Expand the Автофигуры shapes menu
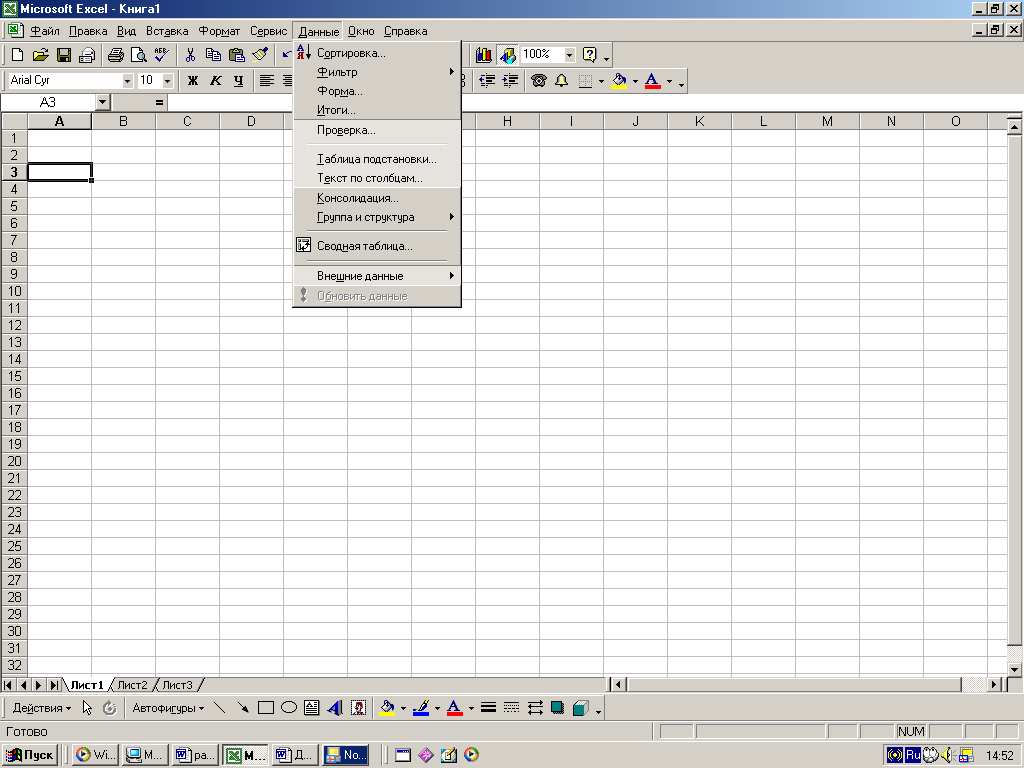This screenshot has width=1024, height=768. point(168,708)
